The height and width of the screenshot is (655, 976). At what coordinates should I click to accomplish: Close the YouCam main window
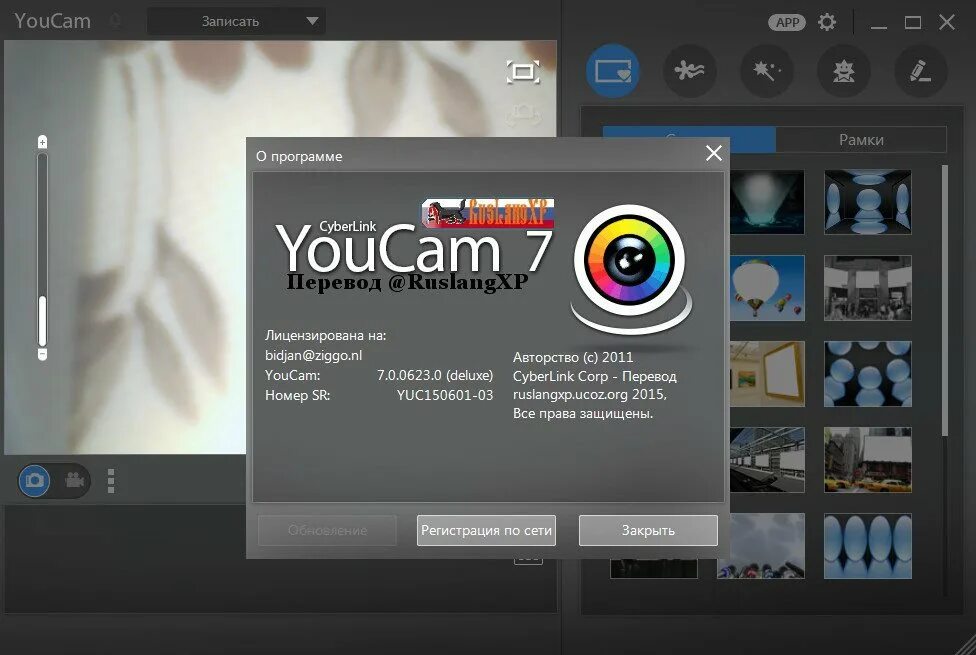947,22
